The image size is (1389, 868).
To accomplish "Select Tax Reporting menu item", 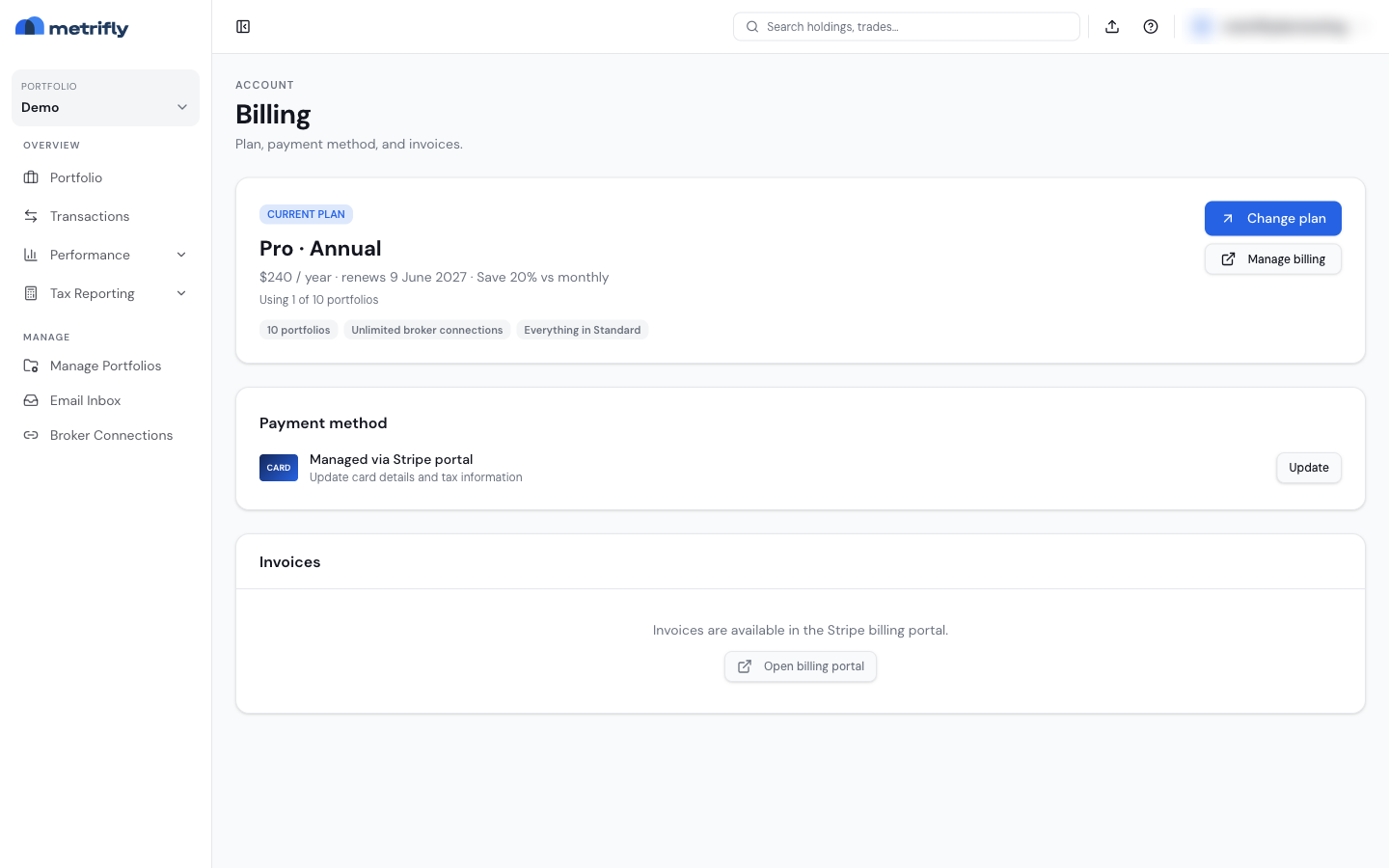I will tap(105, 293).
